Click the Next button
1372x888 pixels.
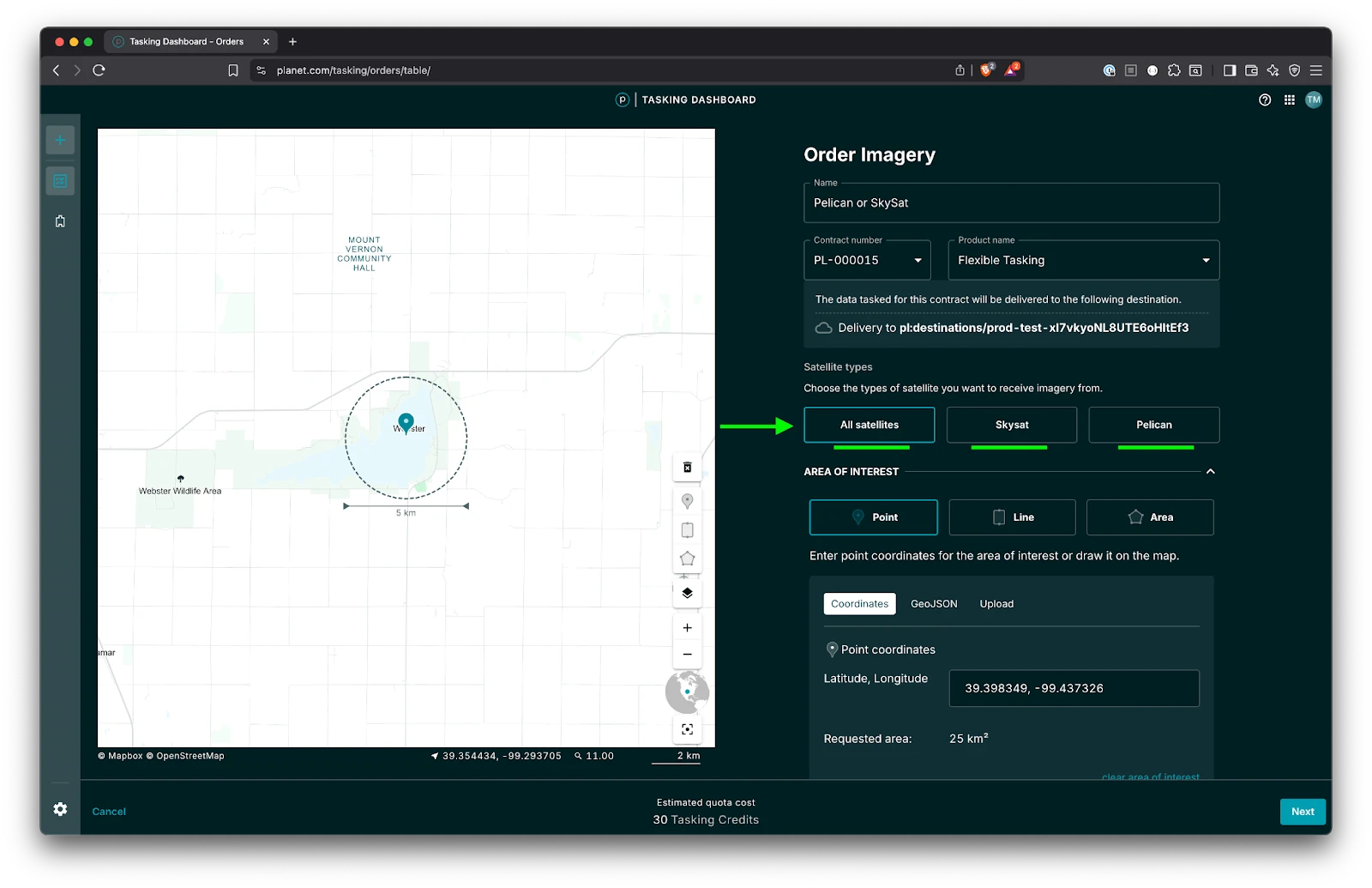1302,812
